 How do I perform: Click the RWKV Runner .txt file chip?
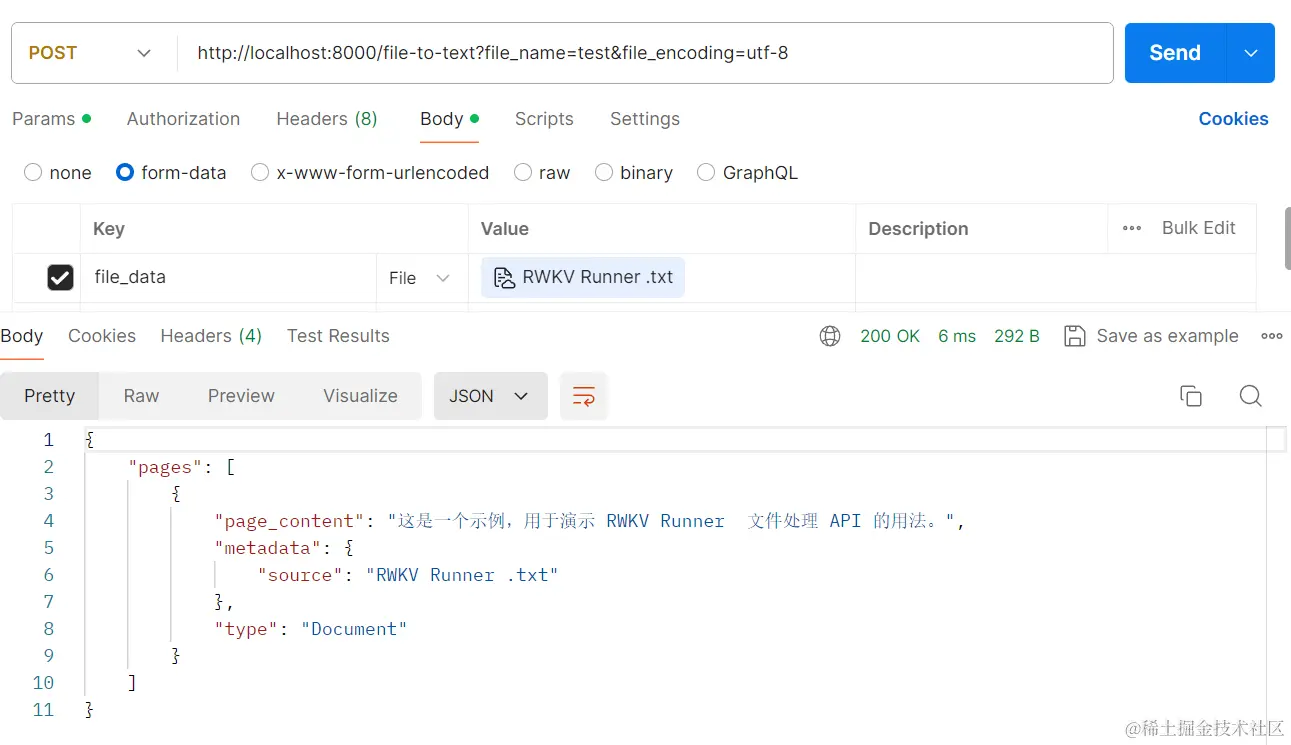point(582,277)
